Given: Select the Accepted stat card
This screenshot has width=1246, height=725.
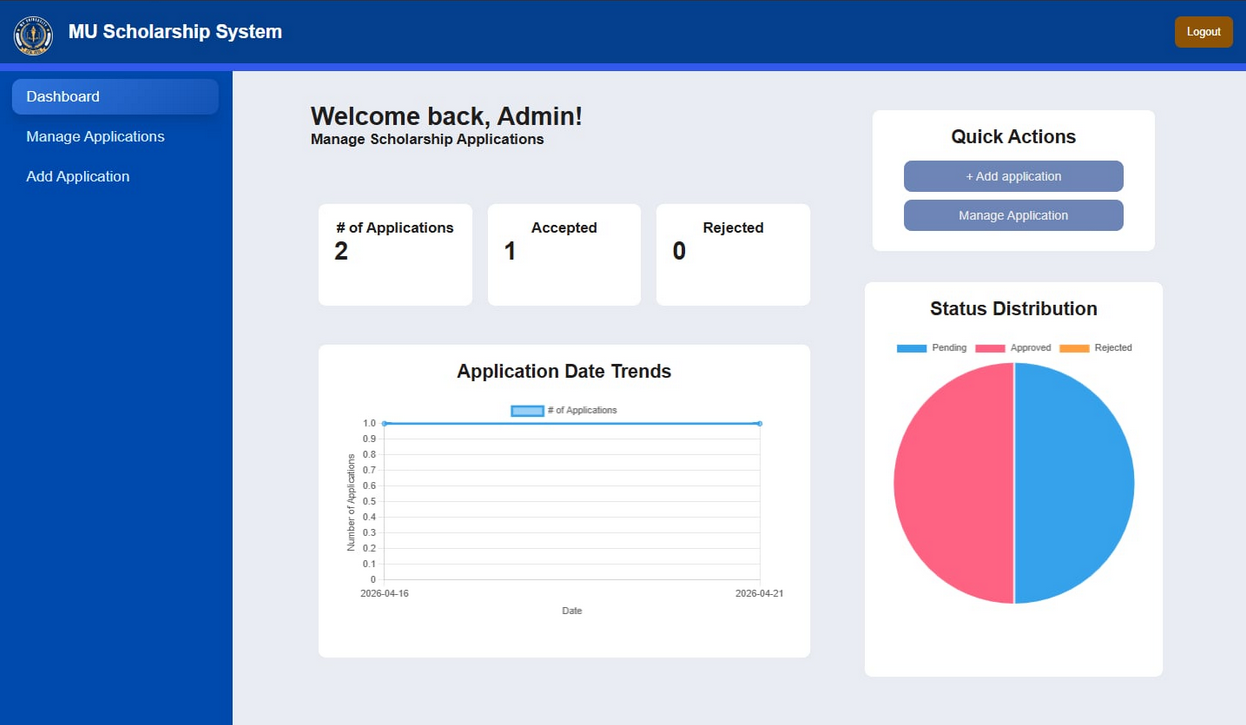Looking at the screenshot, I should click(564, 255).
